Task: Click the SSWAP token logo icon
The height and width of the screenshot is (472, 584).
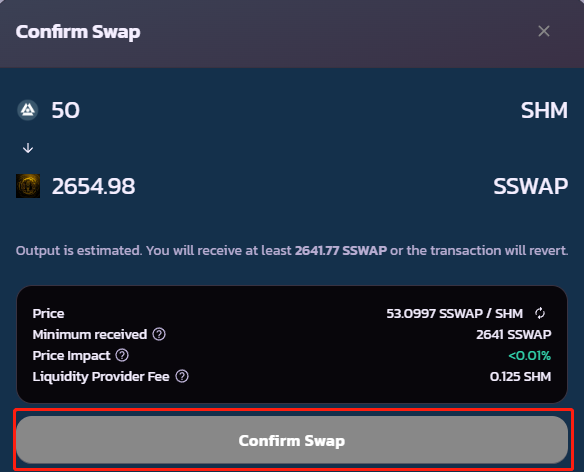Action: (28, 186)
